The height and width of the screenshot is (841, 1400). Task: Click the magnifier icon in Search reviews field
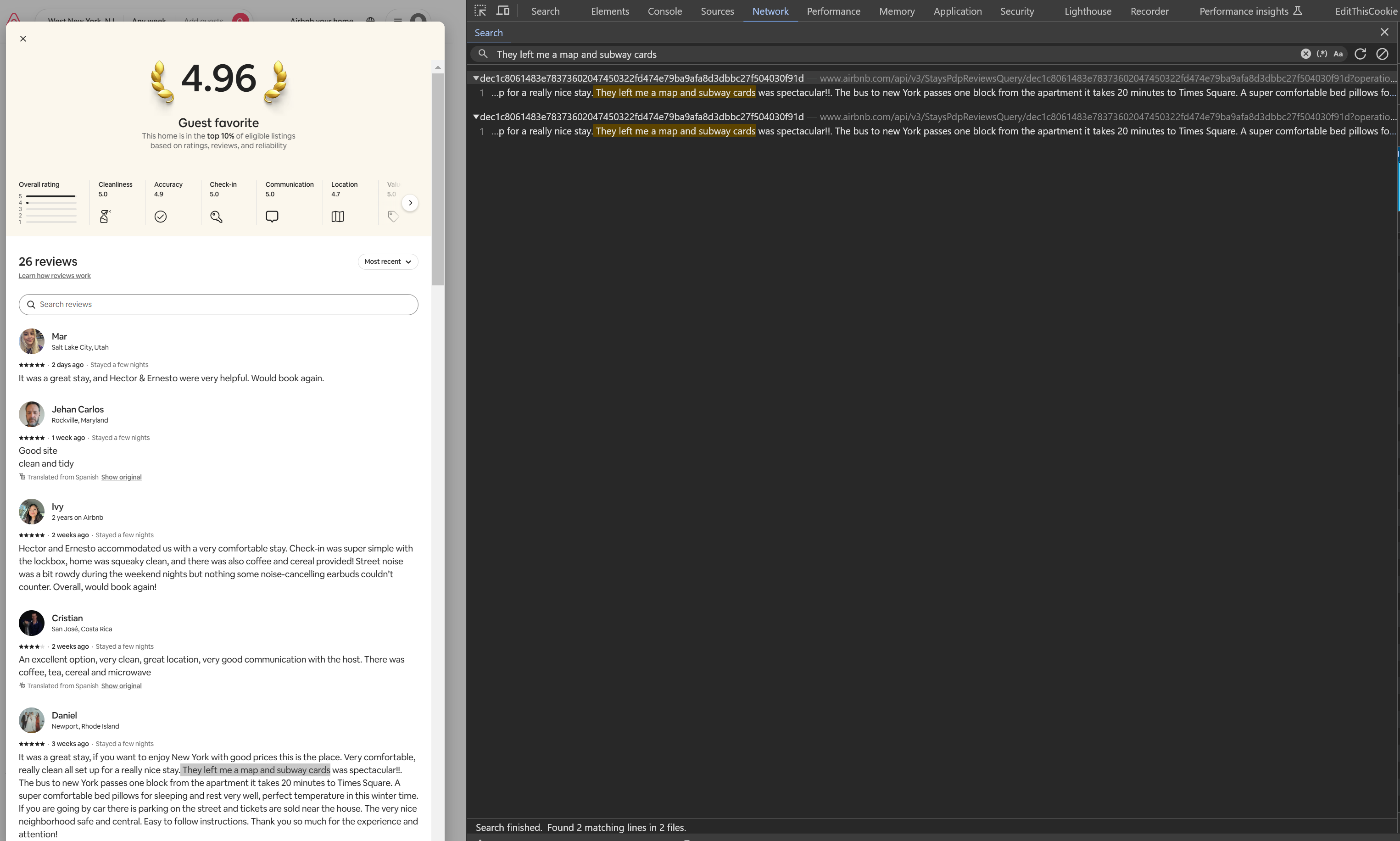[x=31, y=304]
